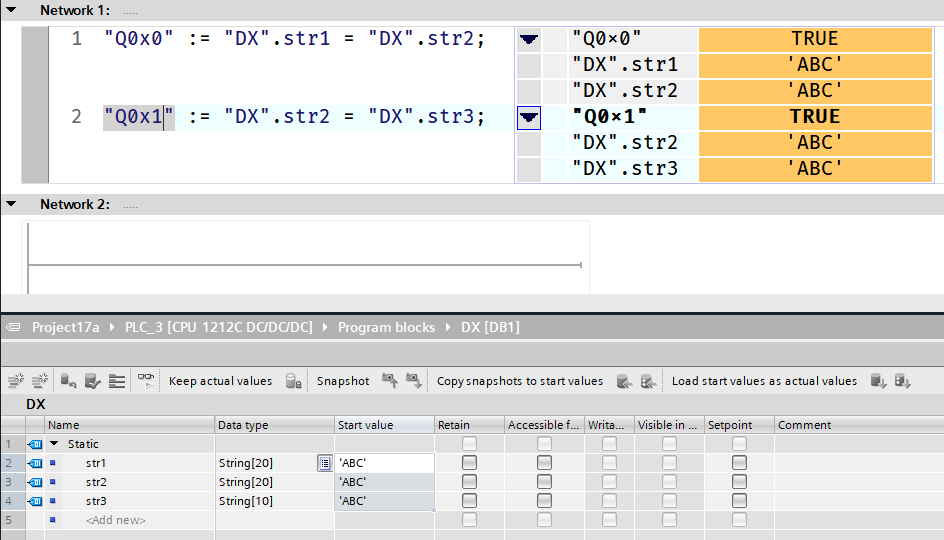Click the Monitor all glasses icon
The height and width of the screenshot is (540, 944).
point(147,381)
